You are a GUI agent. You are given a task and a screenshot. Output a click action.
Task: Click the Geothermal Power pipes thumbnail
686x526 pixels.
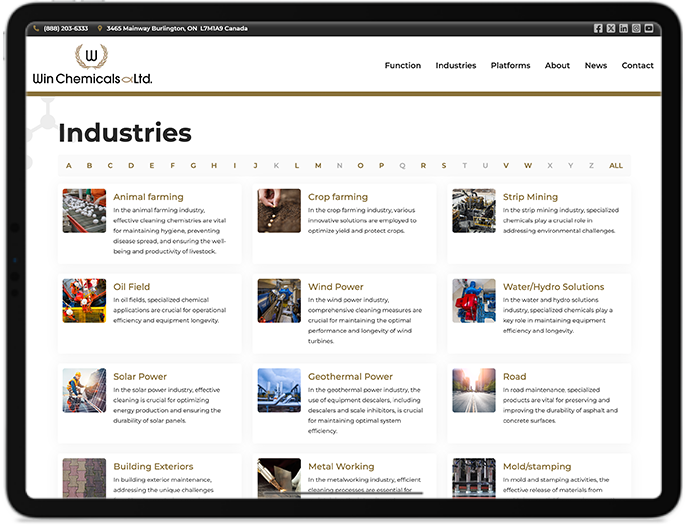click(x=280, y=391)
